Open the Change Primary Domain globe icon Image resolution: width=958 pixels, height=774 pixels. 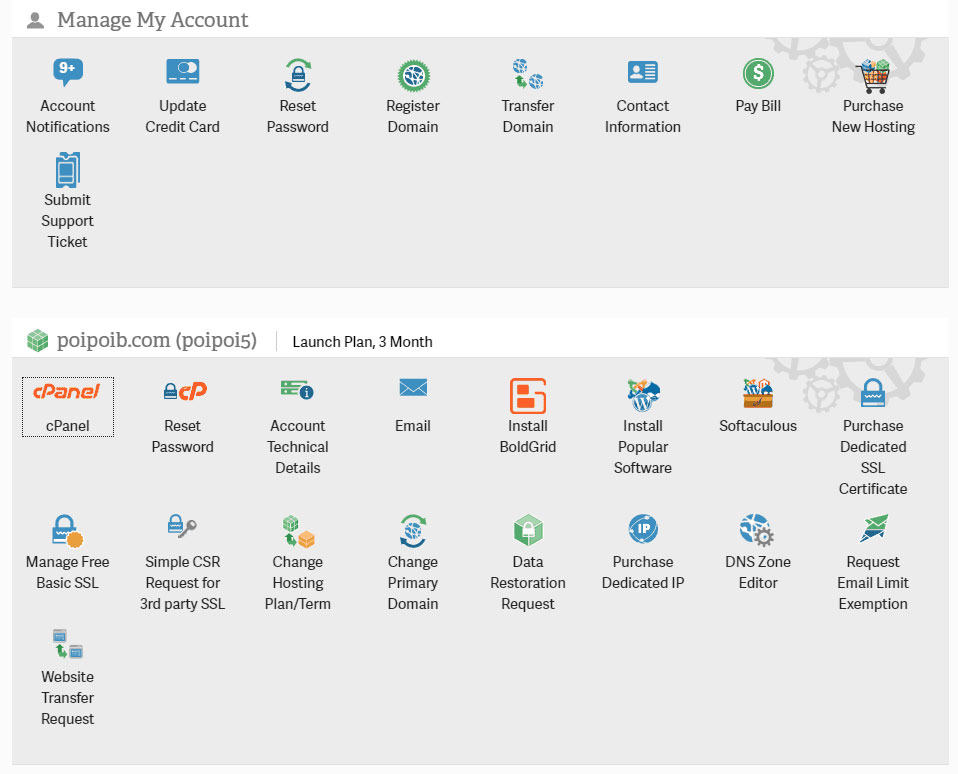pos(414,530)
